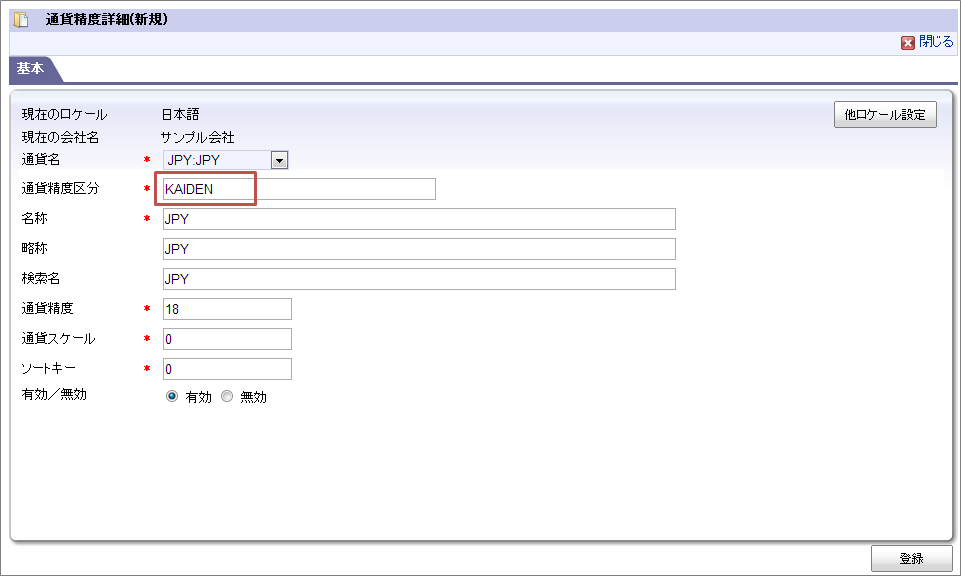Select the 無効 radio button
Viewport: 961px width, 576px height.
[227, 396]
